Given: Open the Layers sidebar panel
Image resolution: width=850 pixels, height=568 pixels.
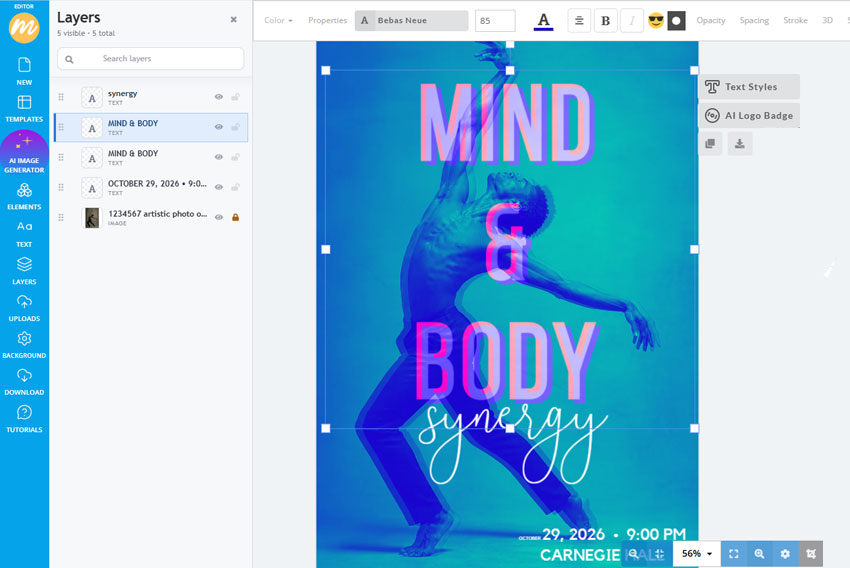Looking at the screenshot, I should point(24,271).
